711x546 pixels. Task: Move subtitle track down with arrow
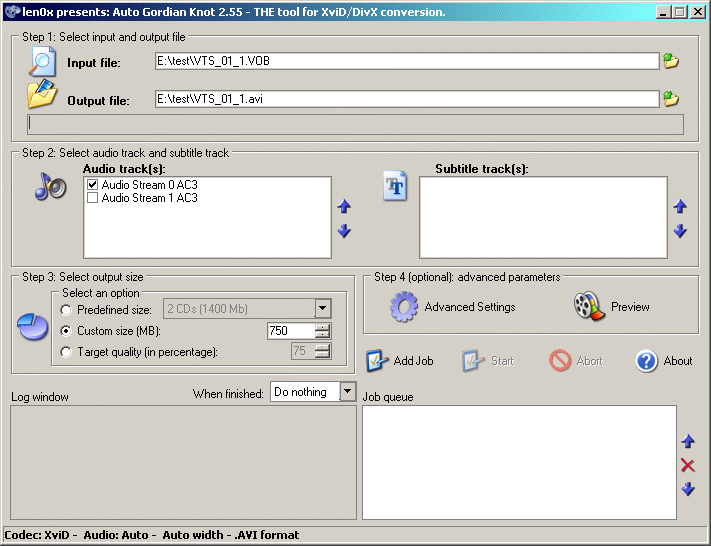680,231
